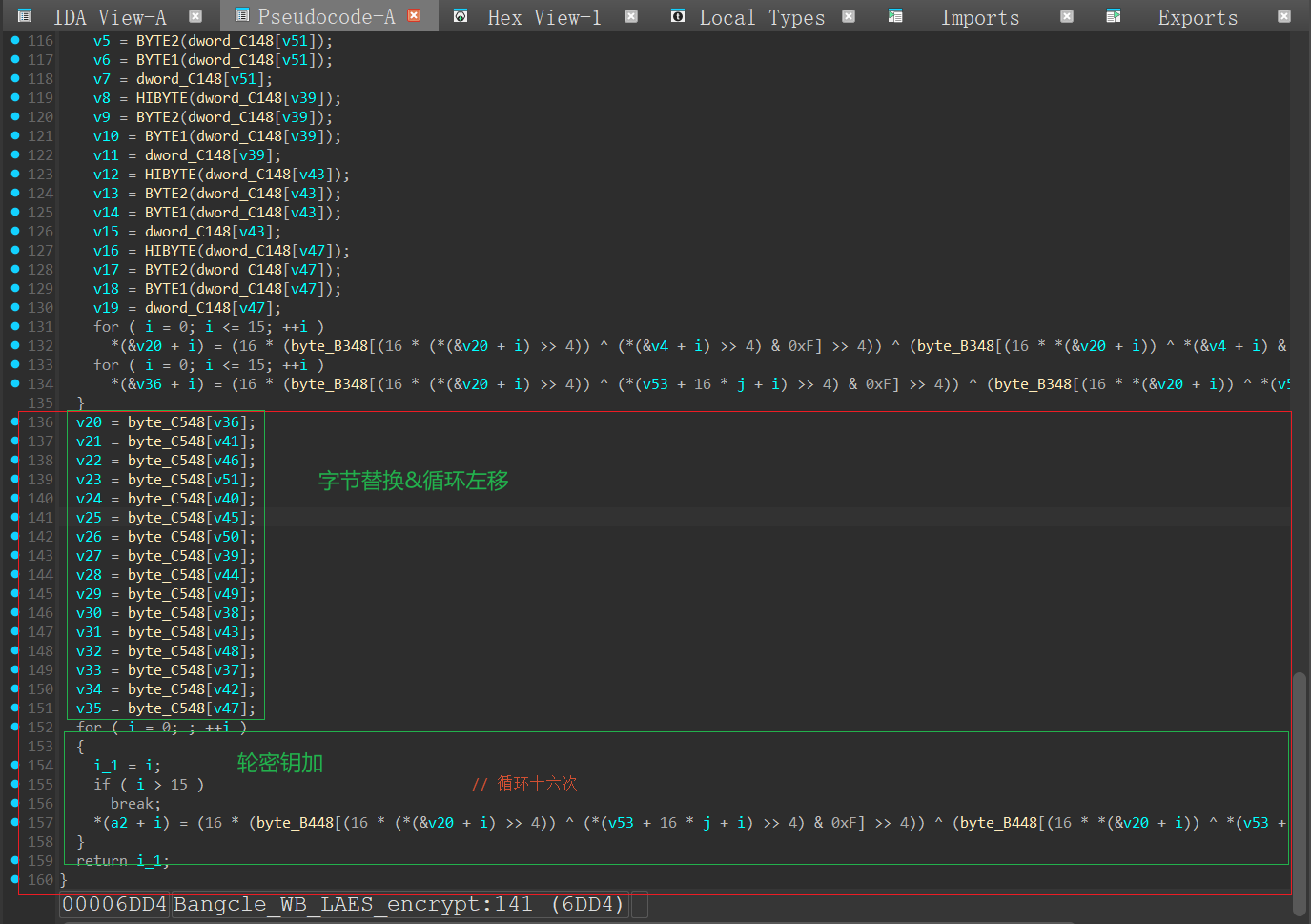1311x924 pixels.
Task: Close the Imports tab
Action: (x=1067, y=16)
